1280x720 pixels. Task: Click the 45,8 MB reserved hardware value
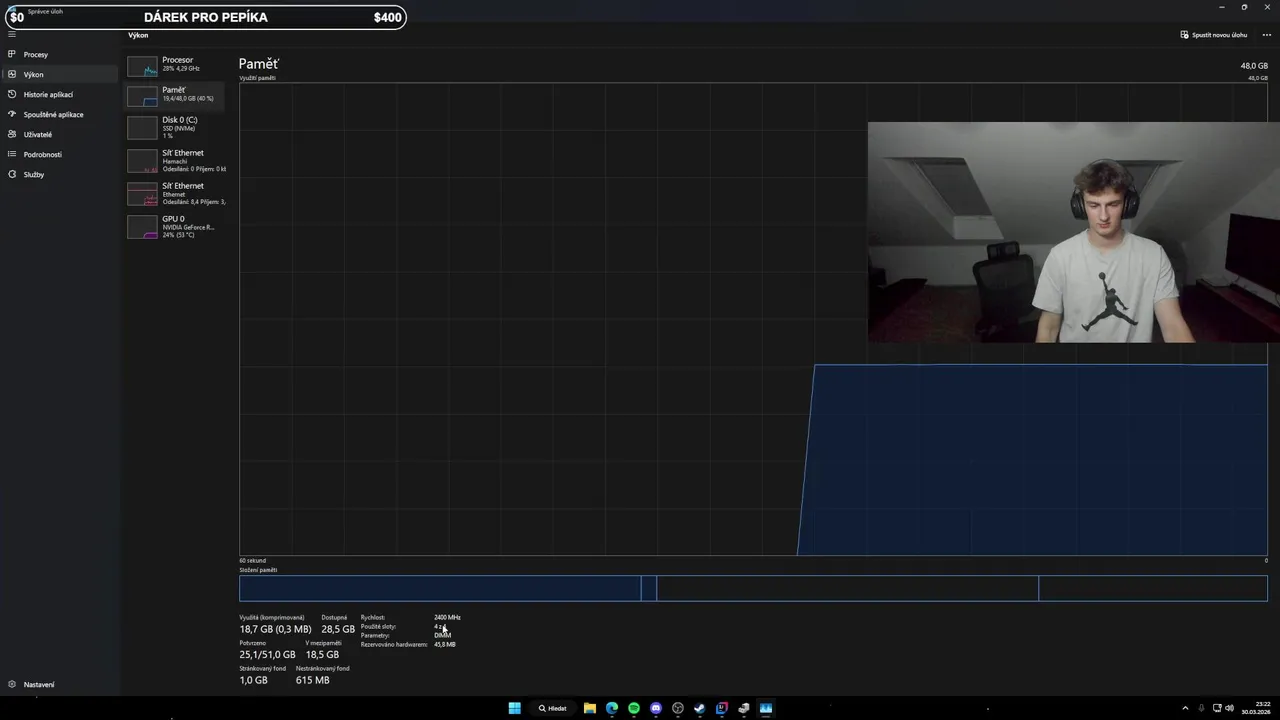444,644
